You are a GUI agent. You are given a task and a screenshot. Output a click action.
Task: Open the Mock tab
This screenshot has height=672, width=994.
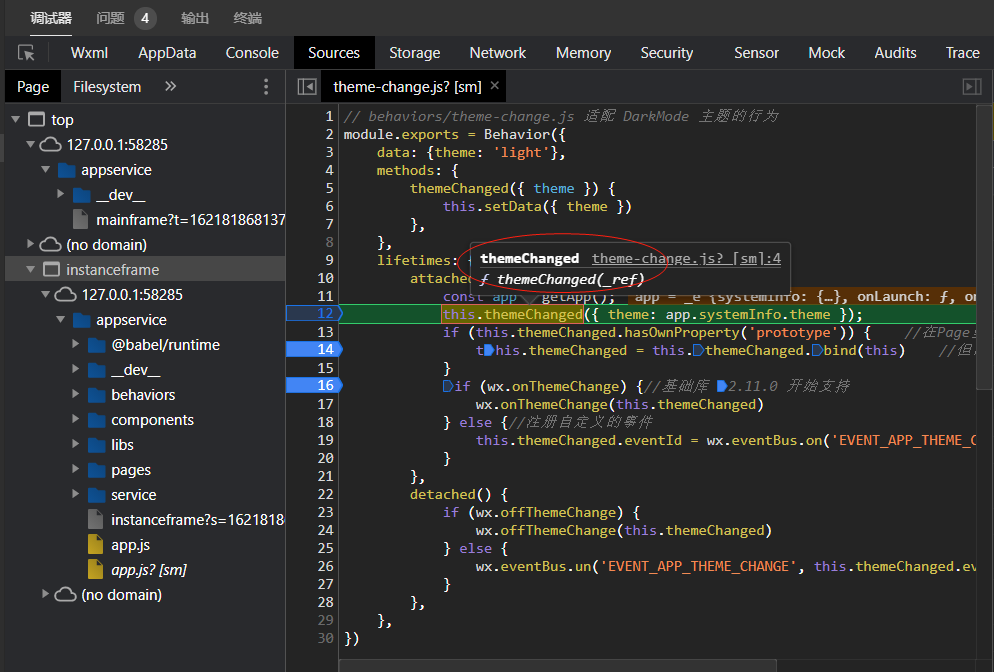(827, 53)
